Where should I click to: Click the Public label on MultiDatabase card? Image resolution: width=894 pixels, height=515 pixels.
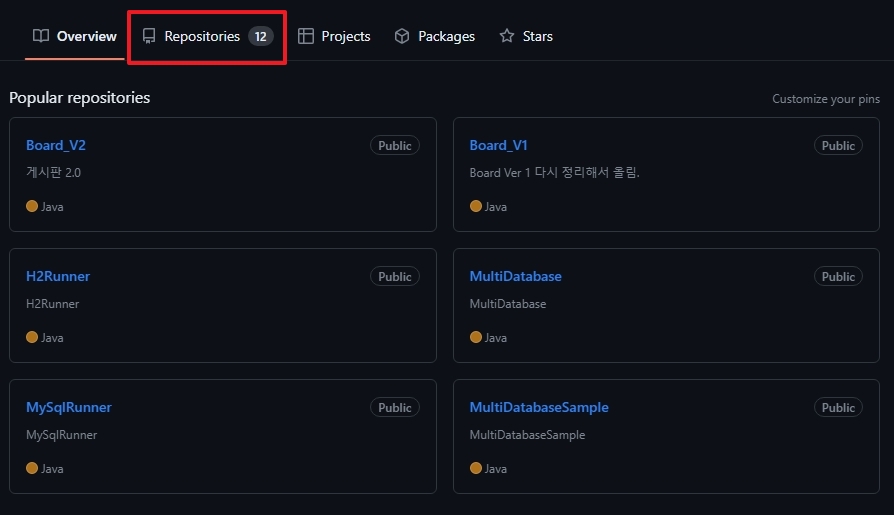(x=838, y=277)
